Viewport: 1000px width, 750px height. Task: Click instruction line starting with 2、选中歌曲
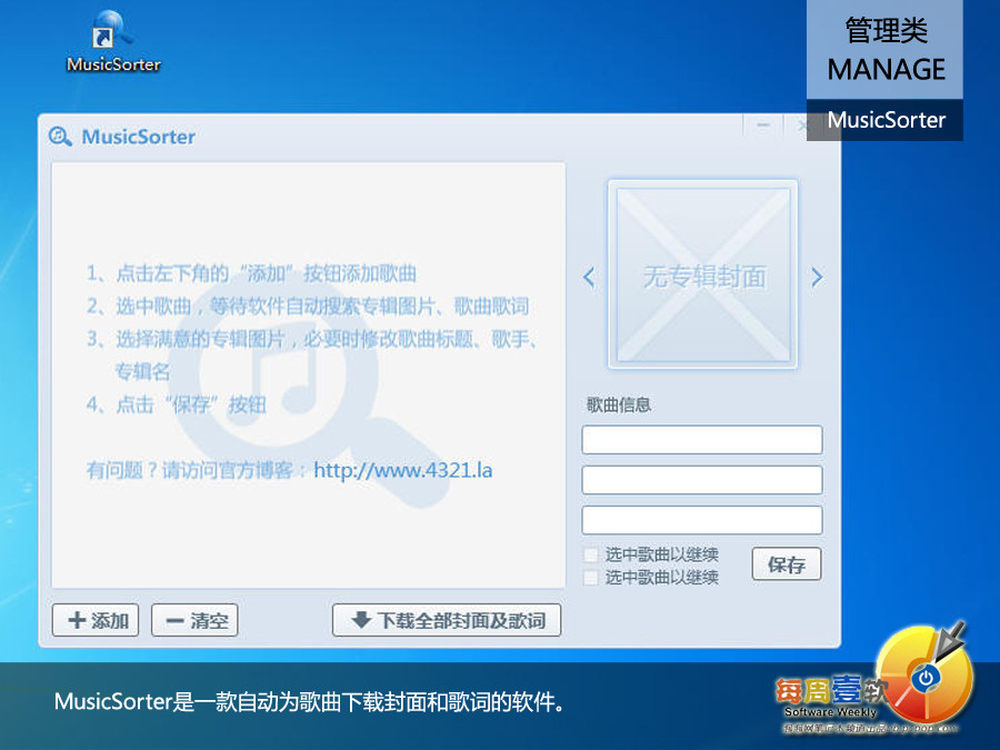point(308,306)
